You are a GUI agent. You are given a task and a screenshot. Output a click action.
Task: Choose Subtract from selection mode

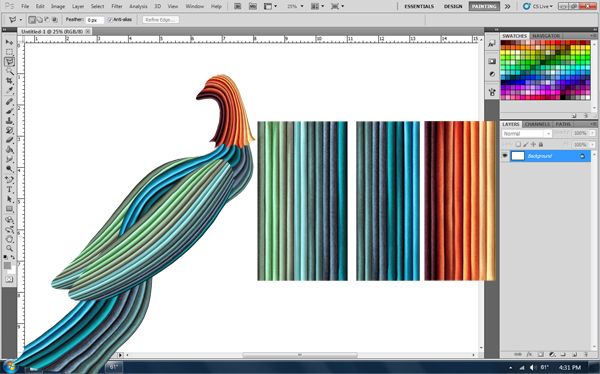(x=47, y=20)
